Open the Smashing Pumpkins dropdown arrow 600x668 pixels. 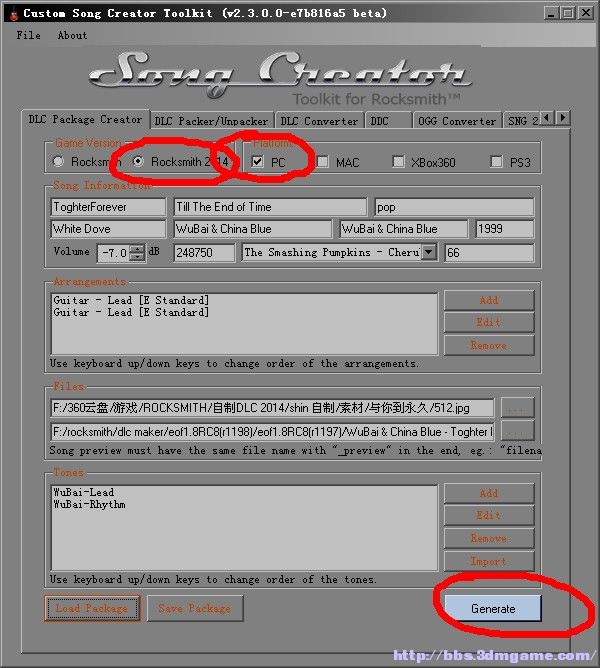[429, 252]
